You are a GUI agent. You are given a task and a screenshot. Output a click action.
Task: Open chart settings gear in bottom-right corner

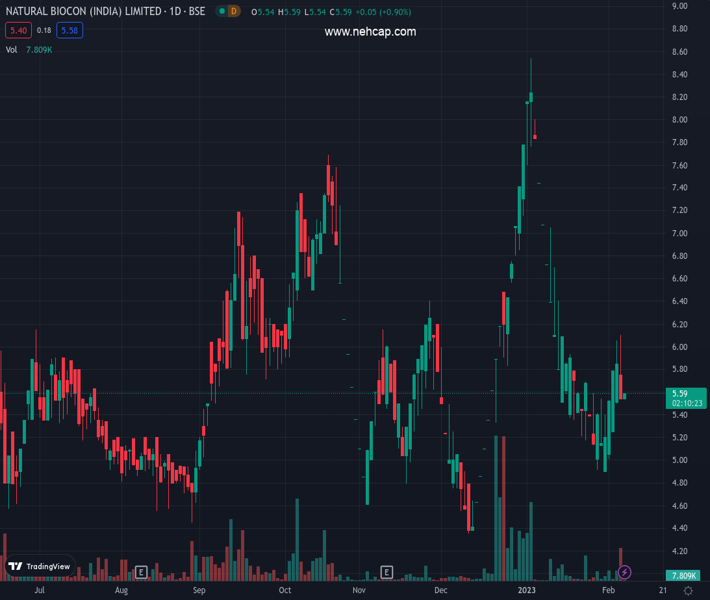pos(688,591)
